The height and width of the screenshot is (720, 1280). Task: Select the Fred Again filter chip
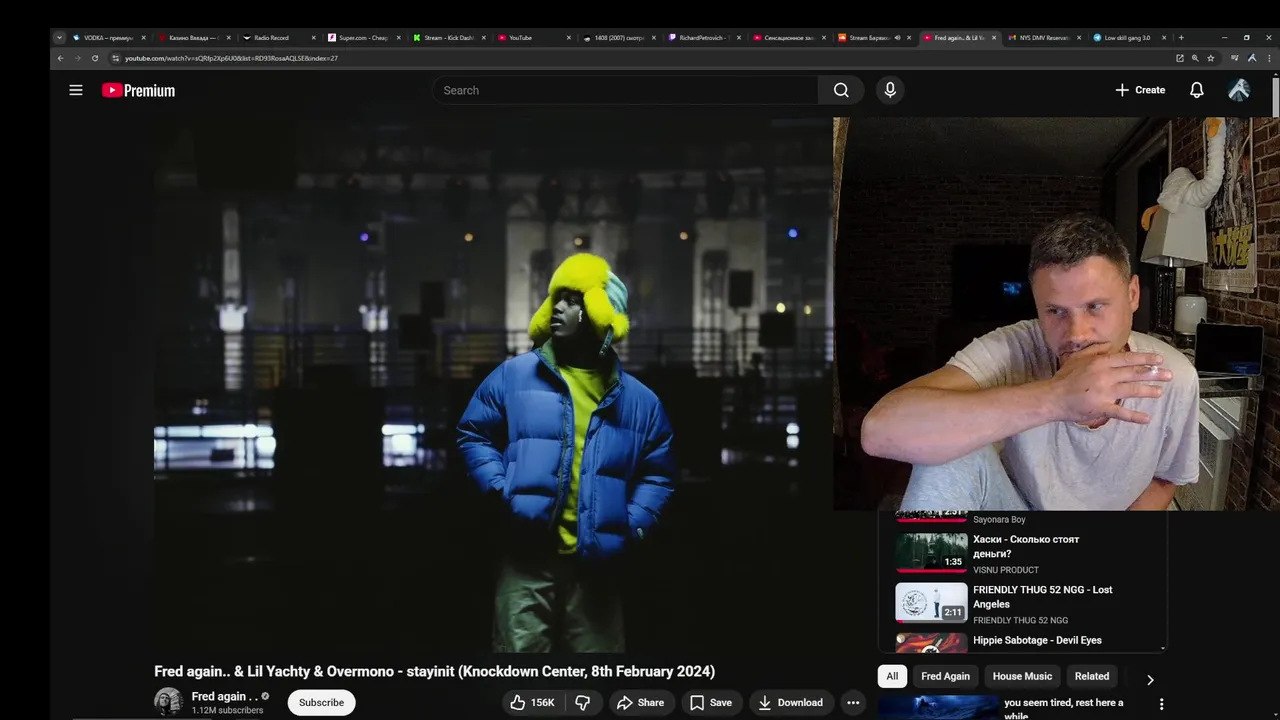click(945, 676)
